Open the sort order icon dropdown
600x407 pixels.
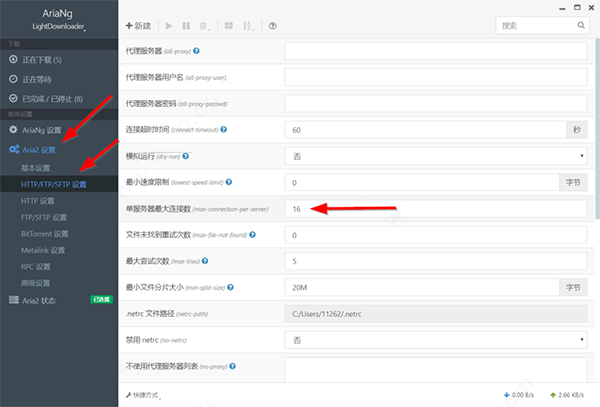(248, 26)
